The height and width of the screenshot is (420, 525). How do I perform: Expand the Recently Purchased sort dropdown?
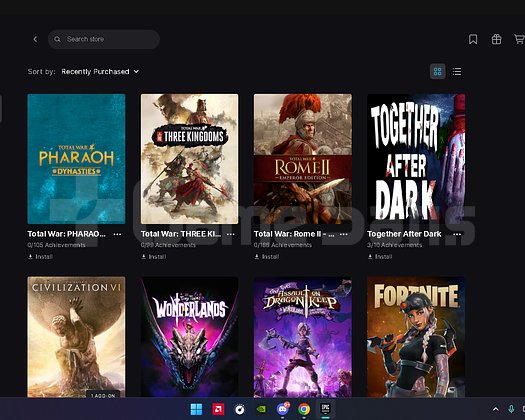[100, 71]
